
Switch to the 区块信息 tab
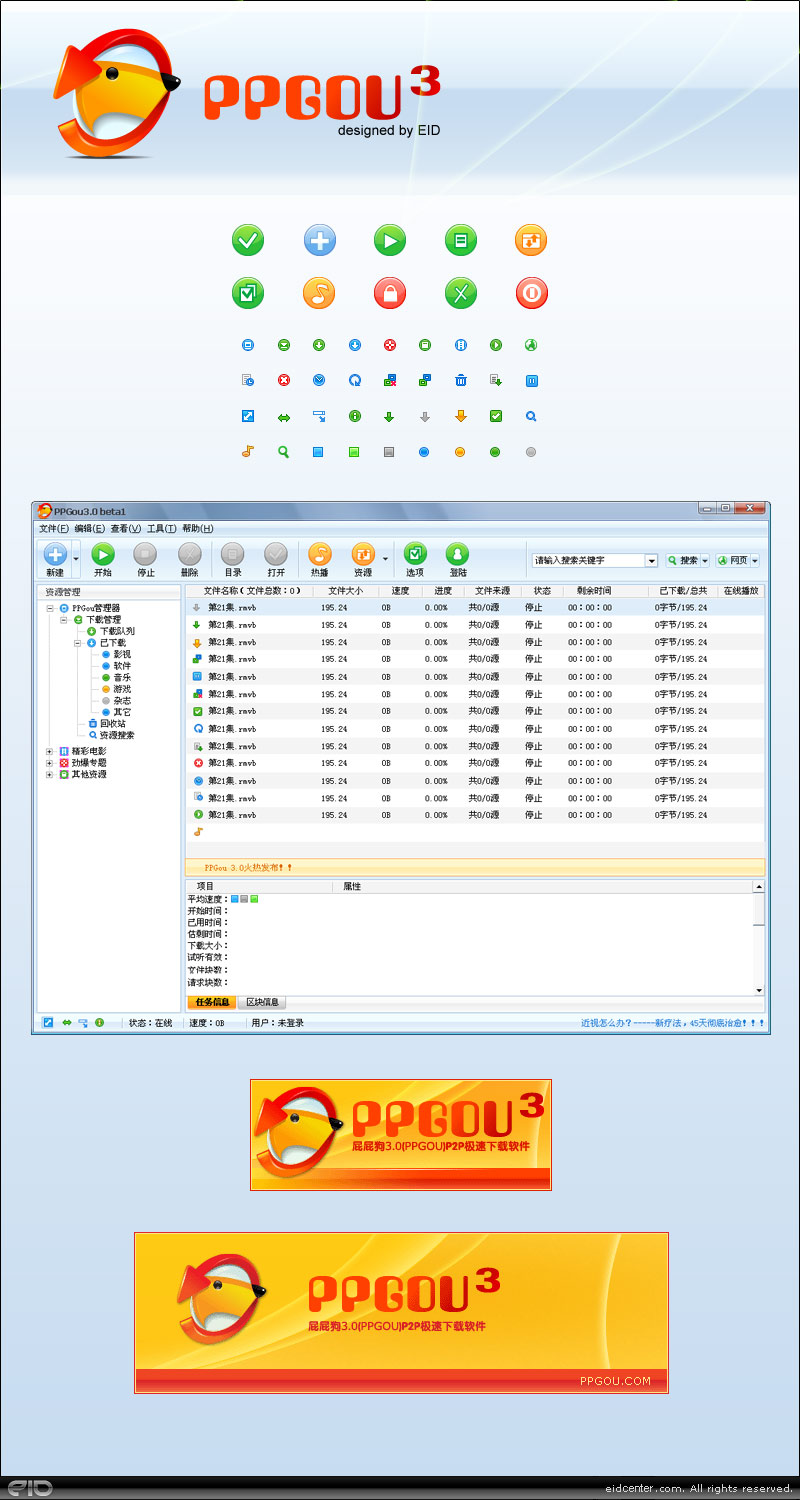tap(263, 1002)
